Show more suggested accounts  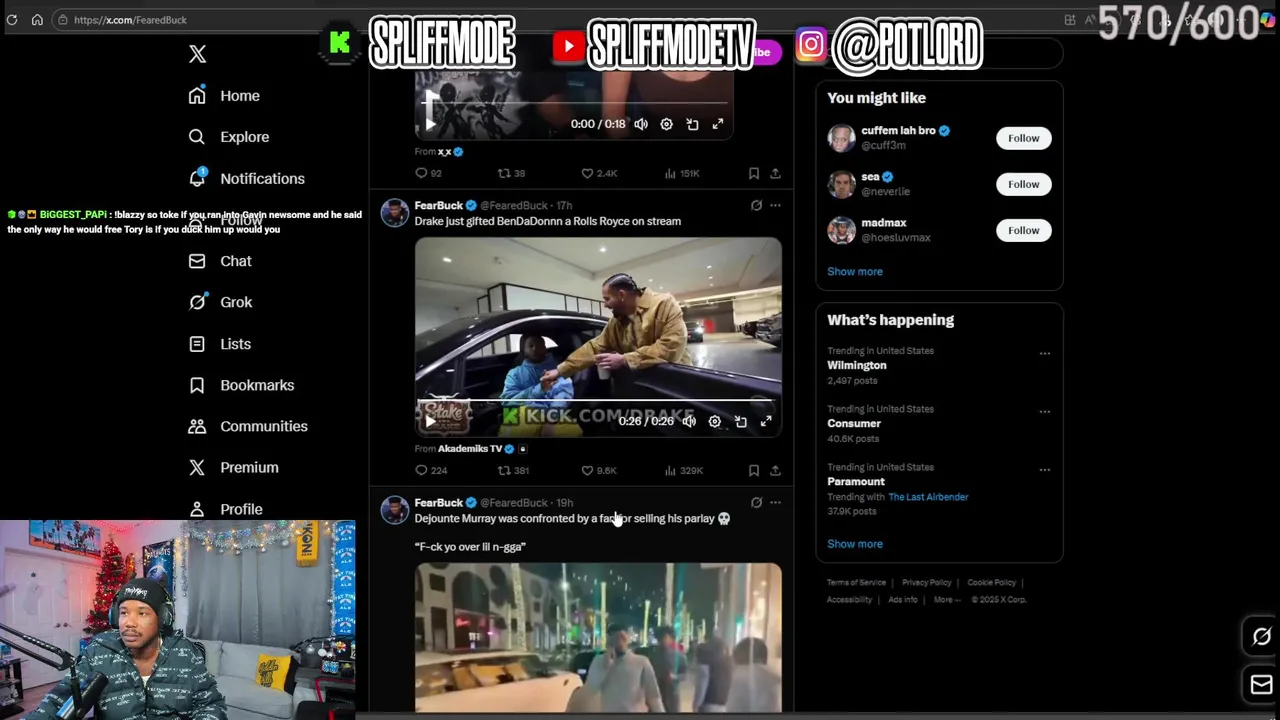coord(855,271)
